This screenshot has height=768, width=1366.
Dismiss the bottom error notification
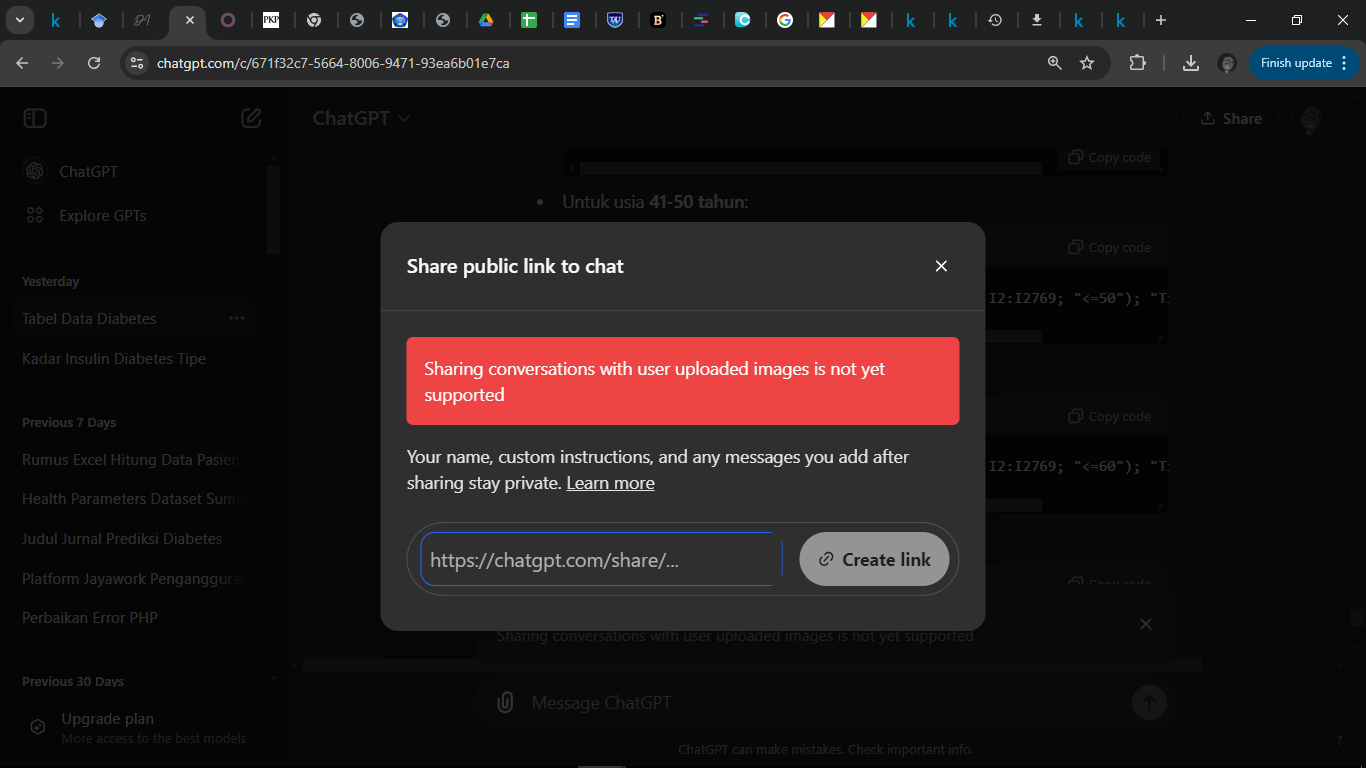1146,624
